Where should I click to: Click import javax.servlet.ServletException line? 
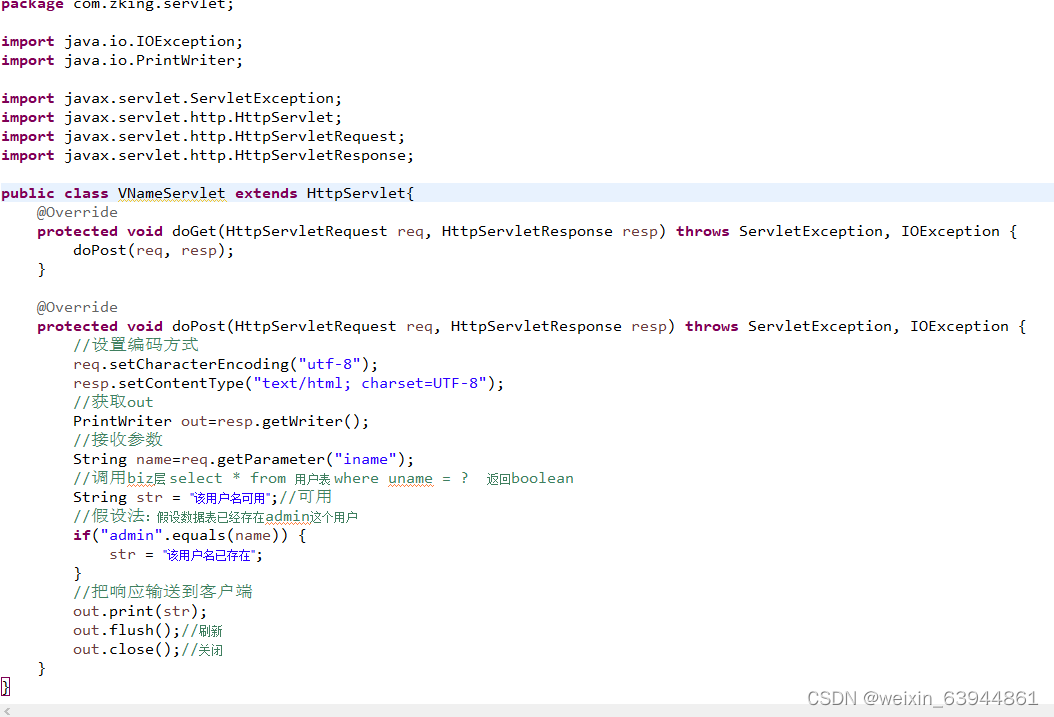(x=171, y=99)
